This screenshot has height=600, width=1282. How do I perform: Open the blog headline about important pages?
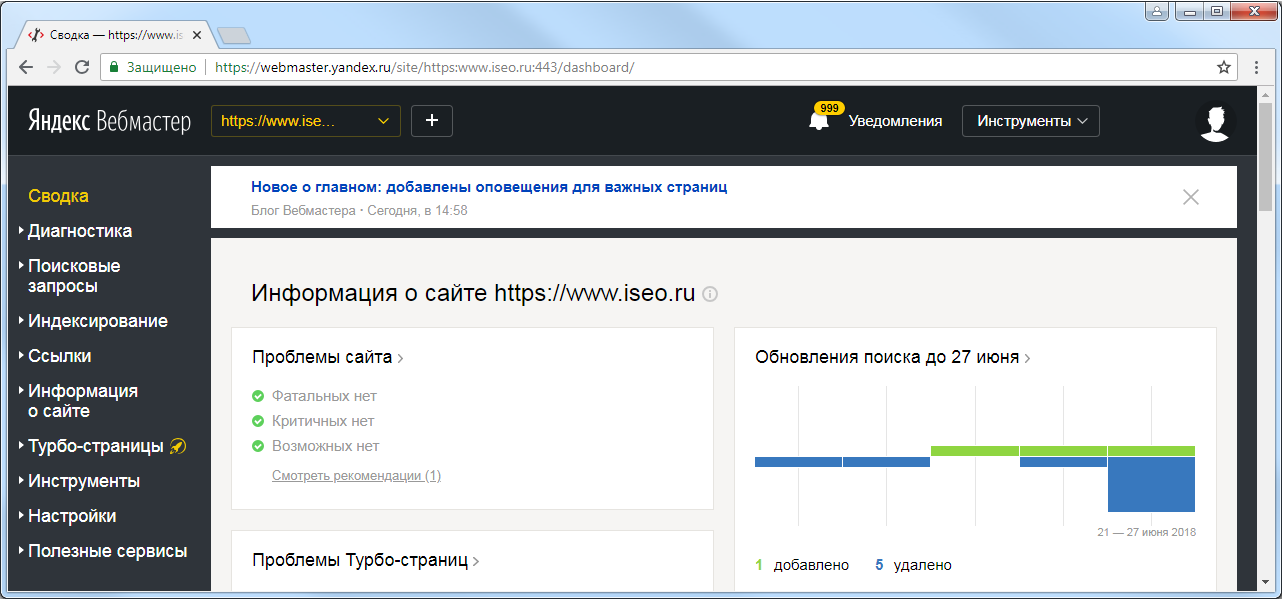pos(488,187)
